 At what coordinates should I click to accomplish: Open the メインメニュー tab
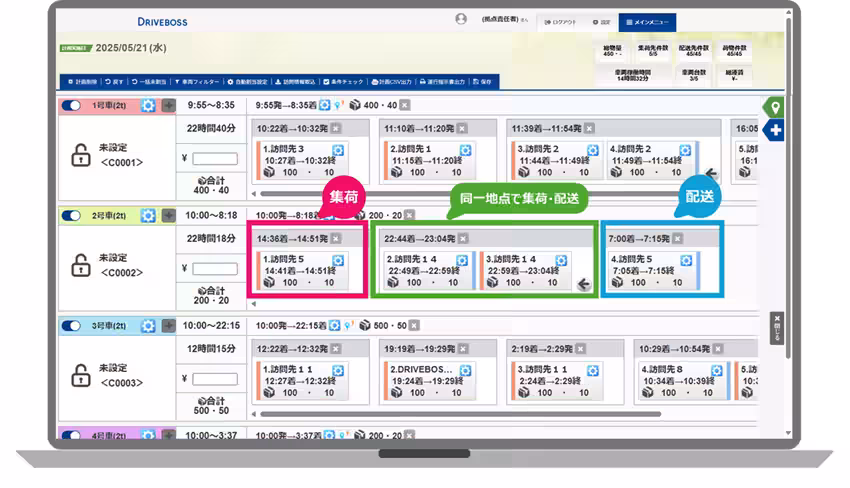coord(647,22)
